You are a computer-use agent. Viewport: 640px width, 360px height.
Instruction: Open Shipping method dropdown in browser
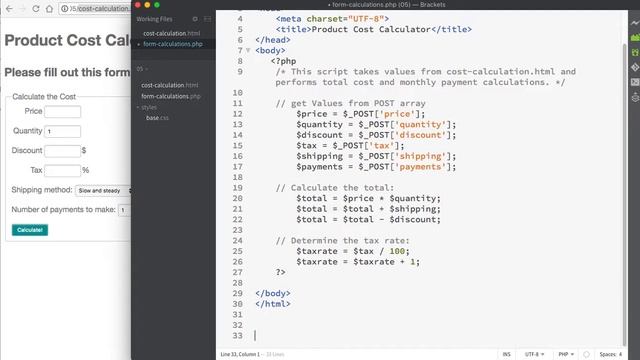point(104,191)
